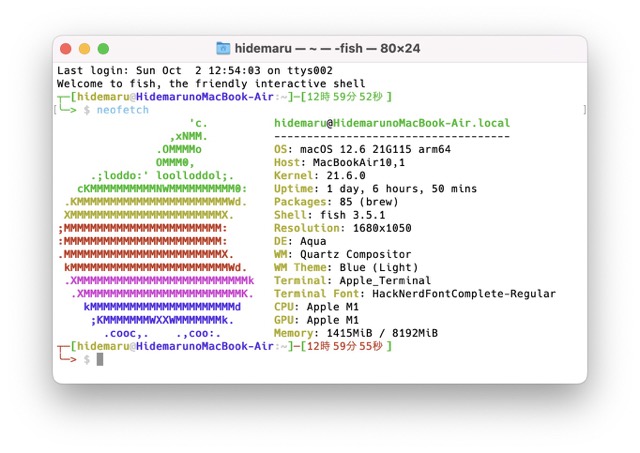Click the folder proxy icon in title bar

click(223, 48)
